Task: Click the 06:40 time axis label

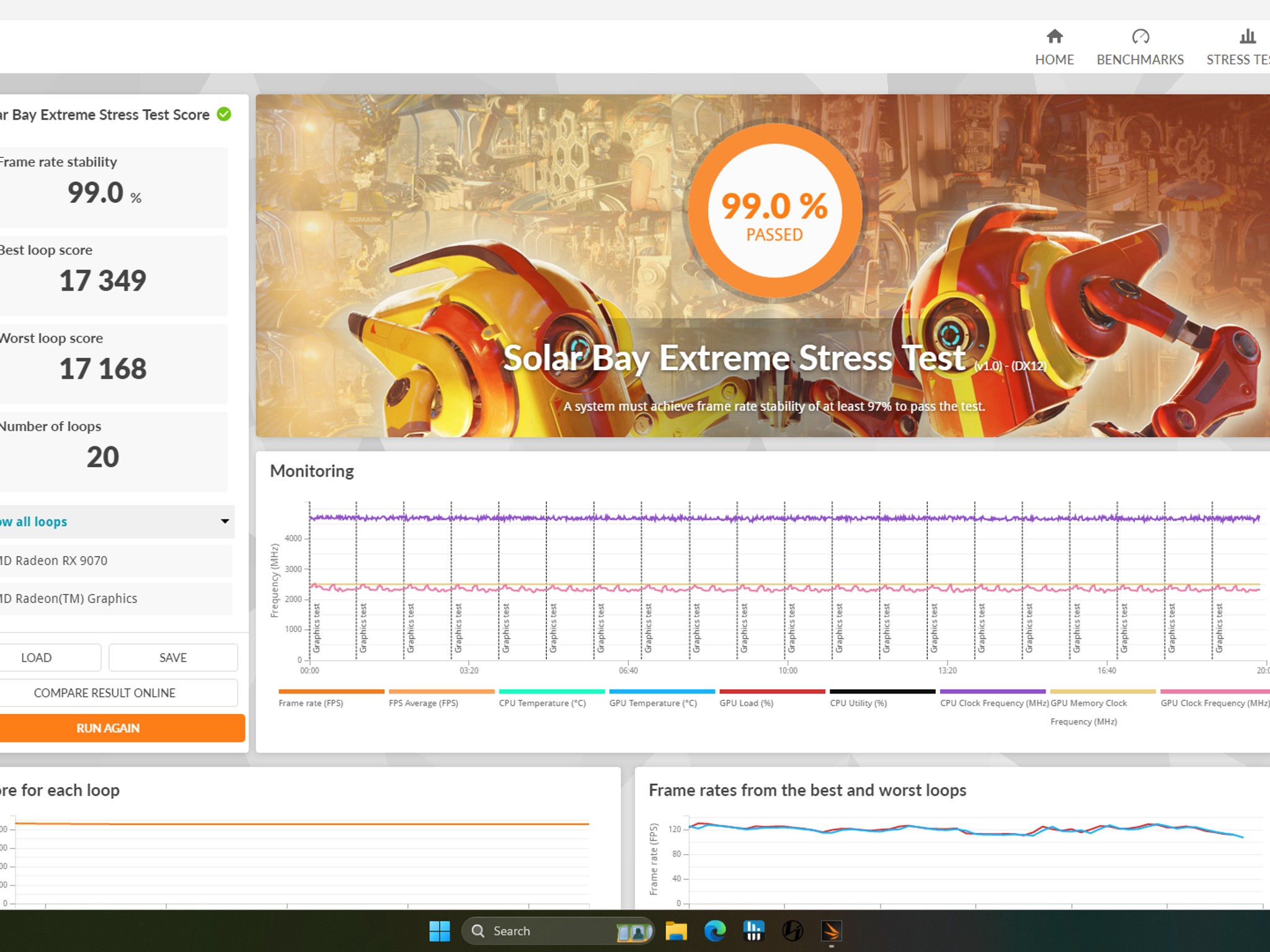Action: pyautogui.click(x=628, y=671)
